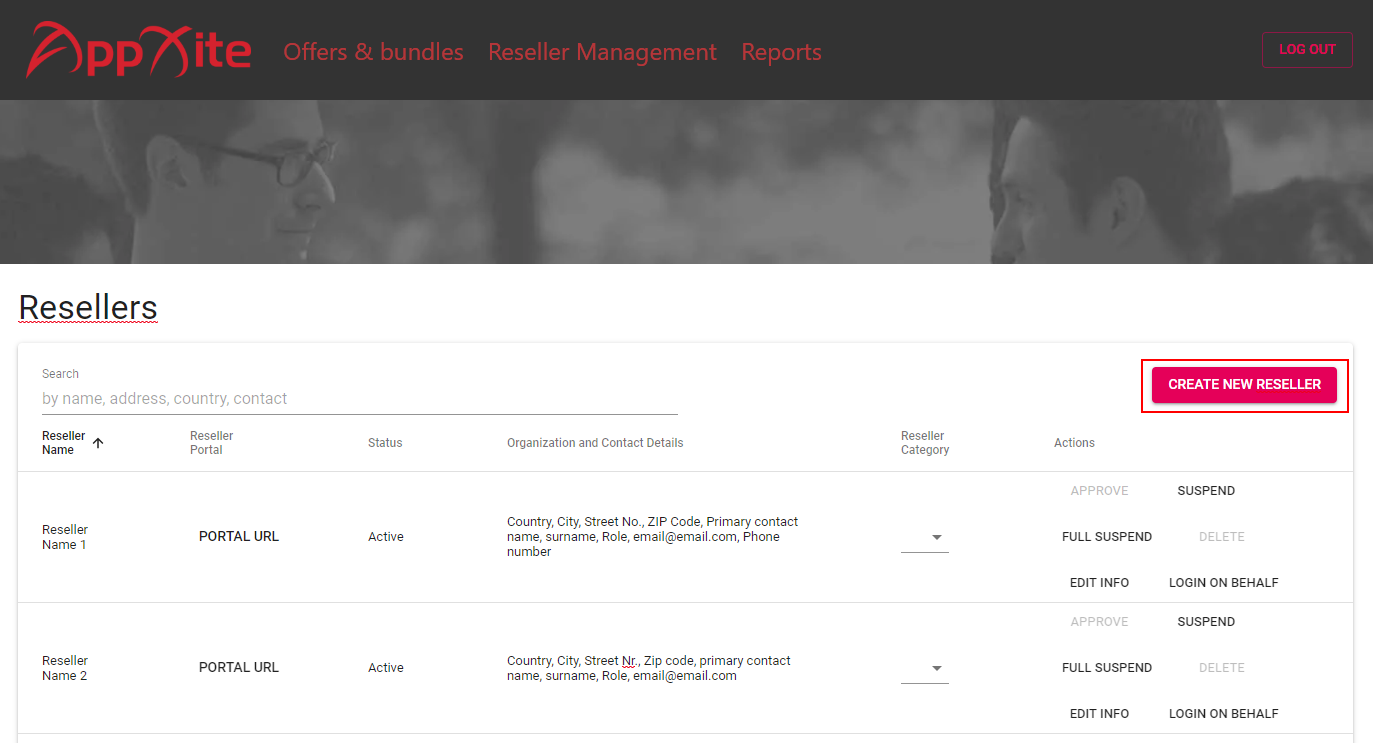
Task: Select the Reseller Name 2 cell
Action: point(65,668)
